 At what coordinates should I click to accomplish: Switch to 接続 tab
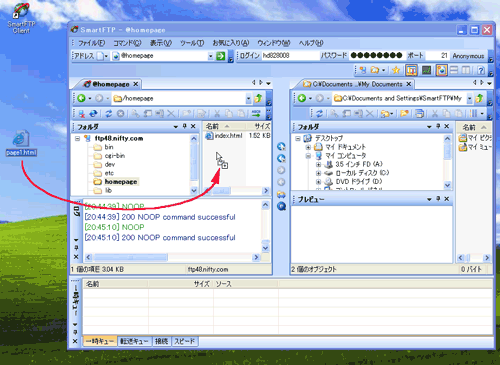click(x=161, y=341)
